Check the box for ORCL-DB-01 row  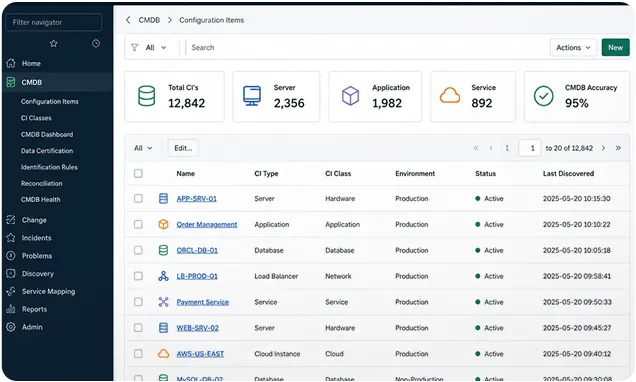click(138, 250)
